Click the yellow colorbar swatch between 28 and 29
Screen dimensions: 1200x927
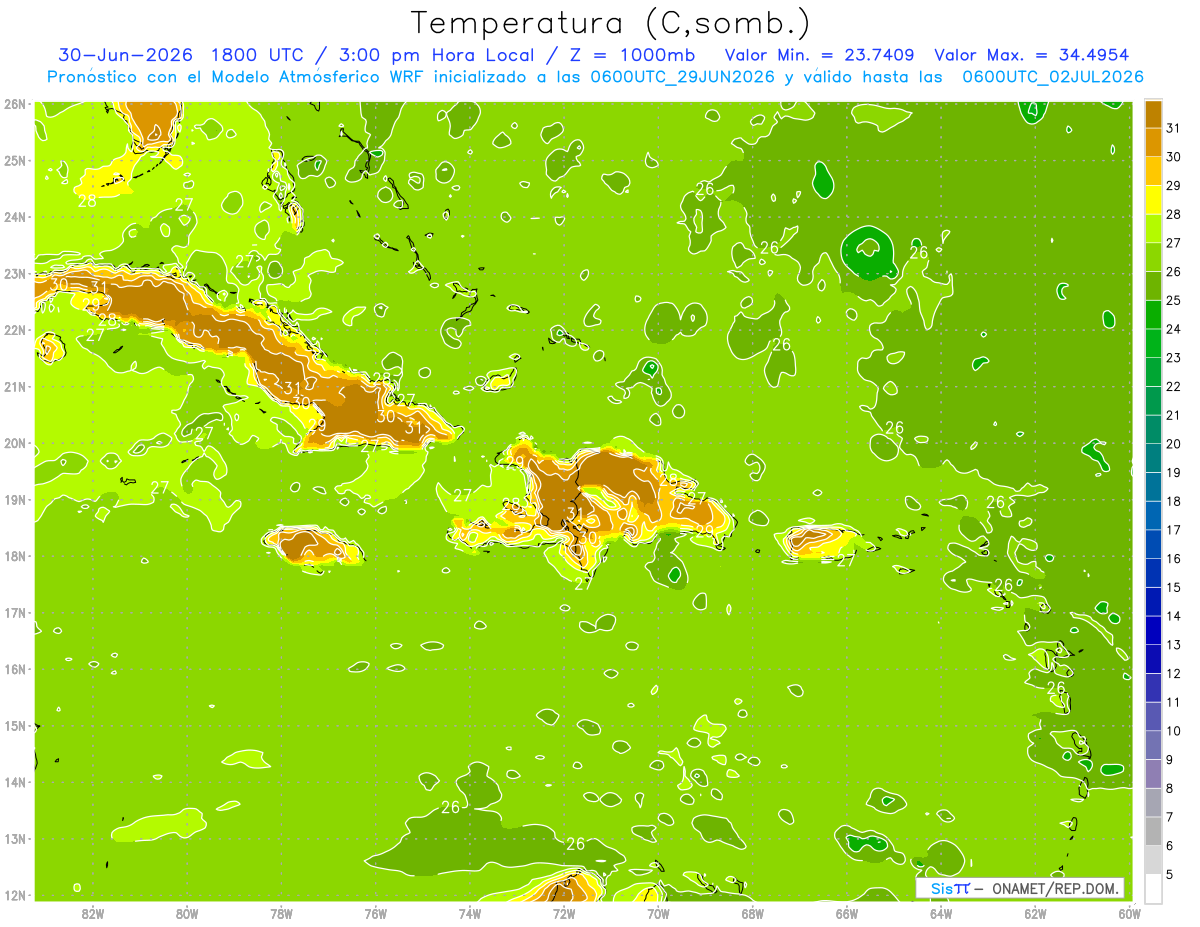(x=1153, y=200)
